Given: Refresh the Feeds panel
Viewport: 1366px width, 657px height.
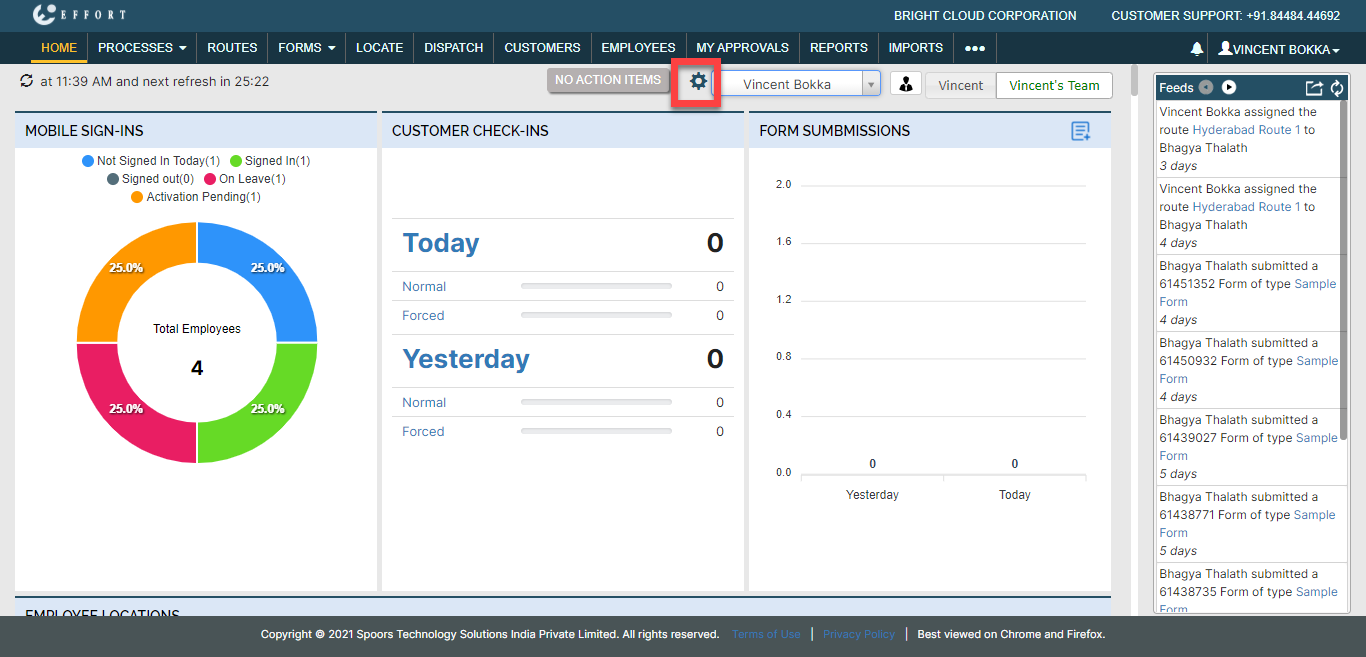Looking at the screenshot, I should [x=1336, y=88].
